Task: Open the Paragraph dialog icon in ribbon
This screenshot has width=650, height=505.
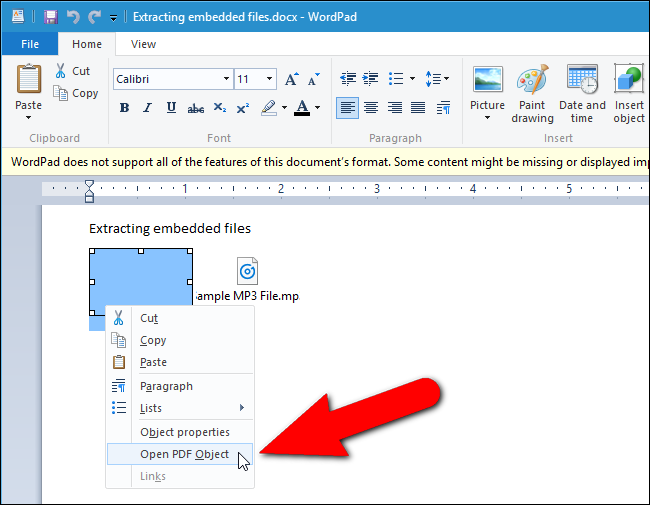Action: pyautogui.click(x=444, y=108)
